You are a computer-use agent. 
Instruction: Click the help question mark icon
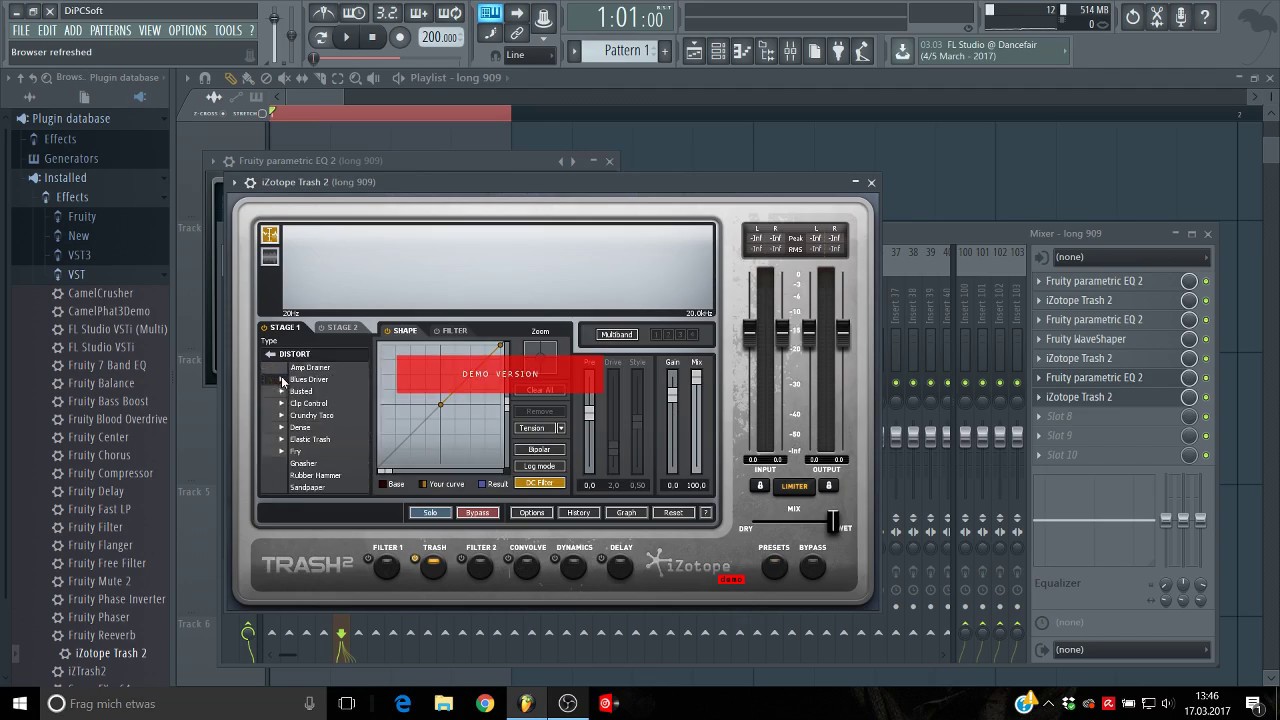tap(1205, 16)
